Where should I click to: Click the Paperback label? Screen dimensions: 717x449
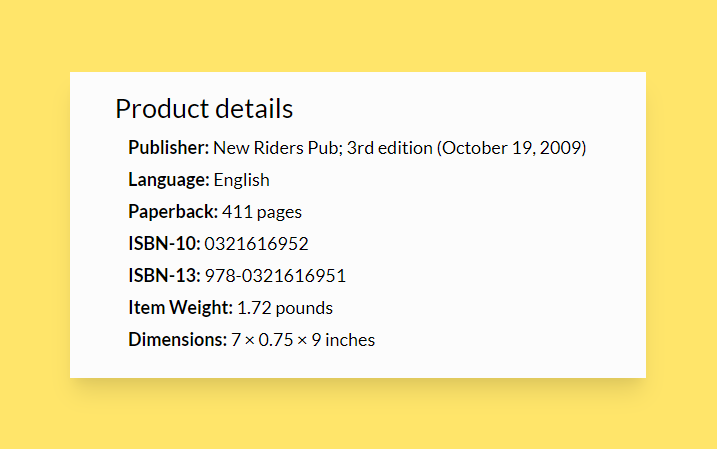click(x=172, y=212)
